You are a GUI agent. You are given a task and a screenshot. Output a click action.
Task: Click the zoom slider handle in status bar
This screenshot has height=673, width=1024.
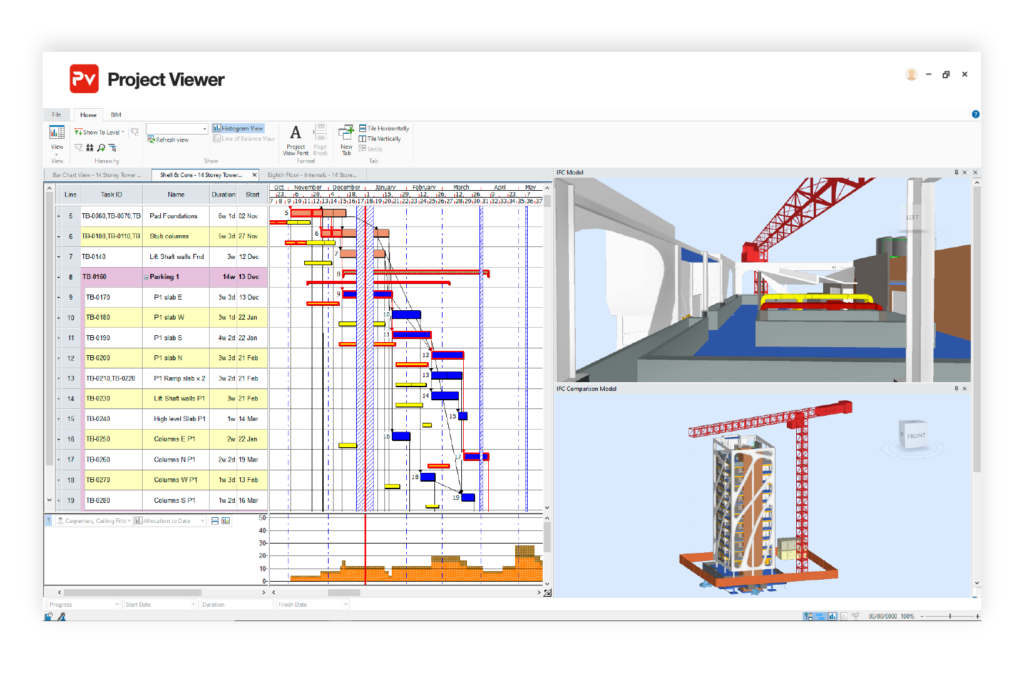click(x=950, y=616)
